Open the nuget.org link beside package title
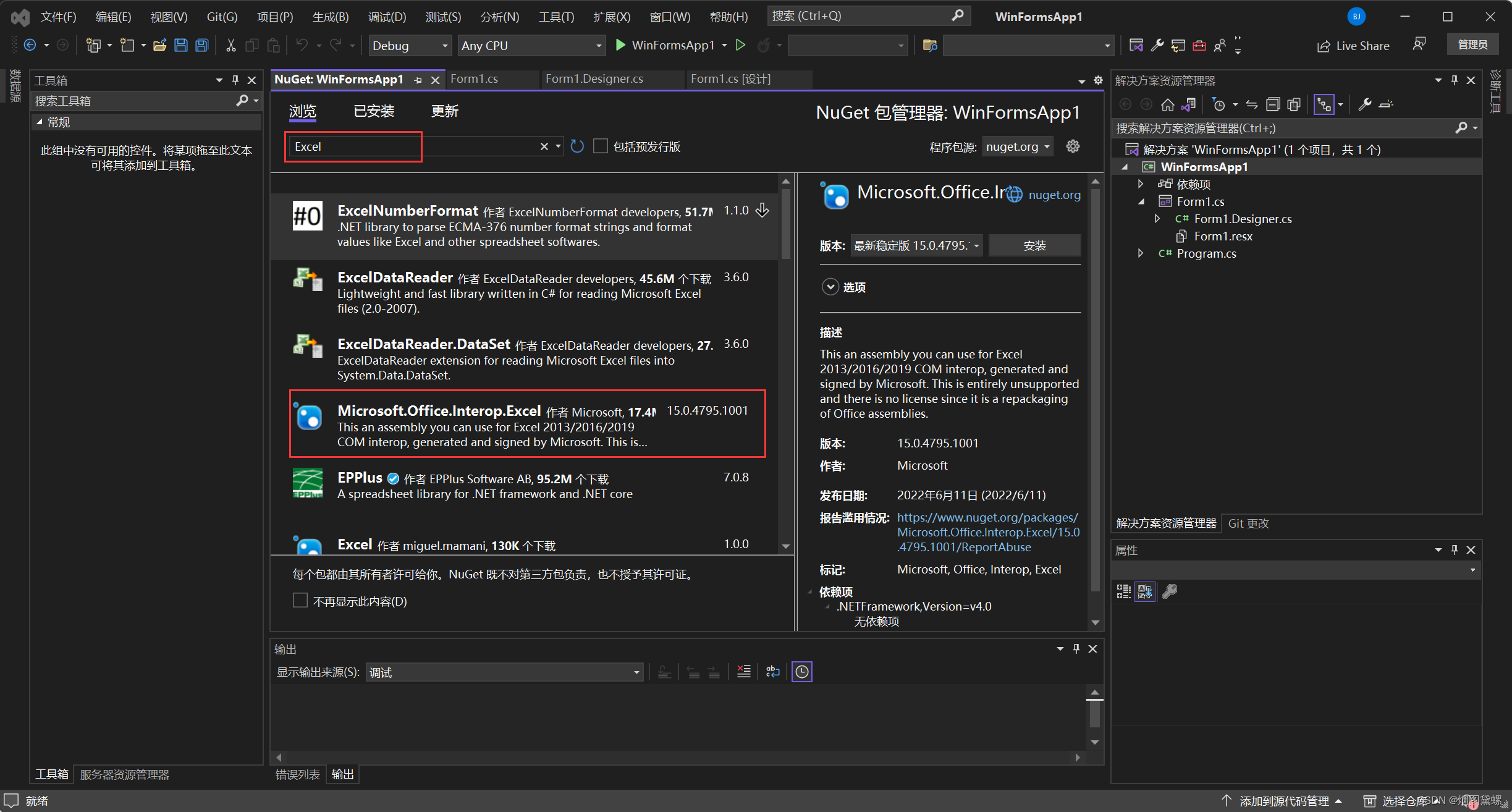1512x812 pixels. pos(1054,195)
